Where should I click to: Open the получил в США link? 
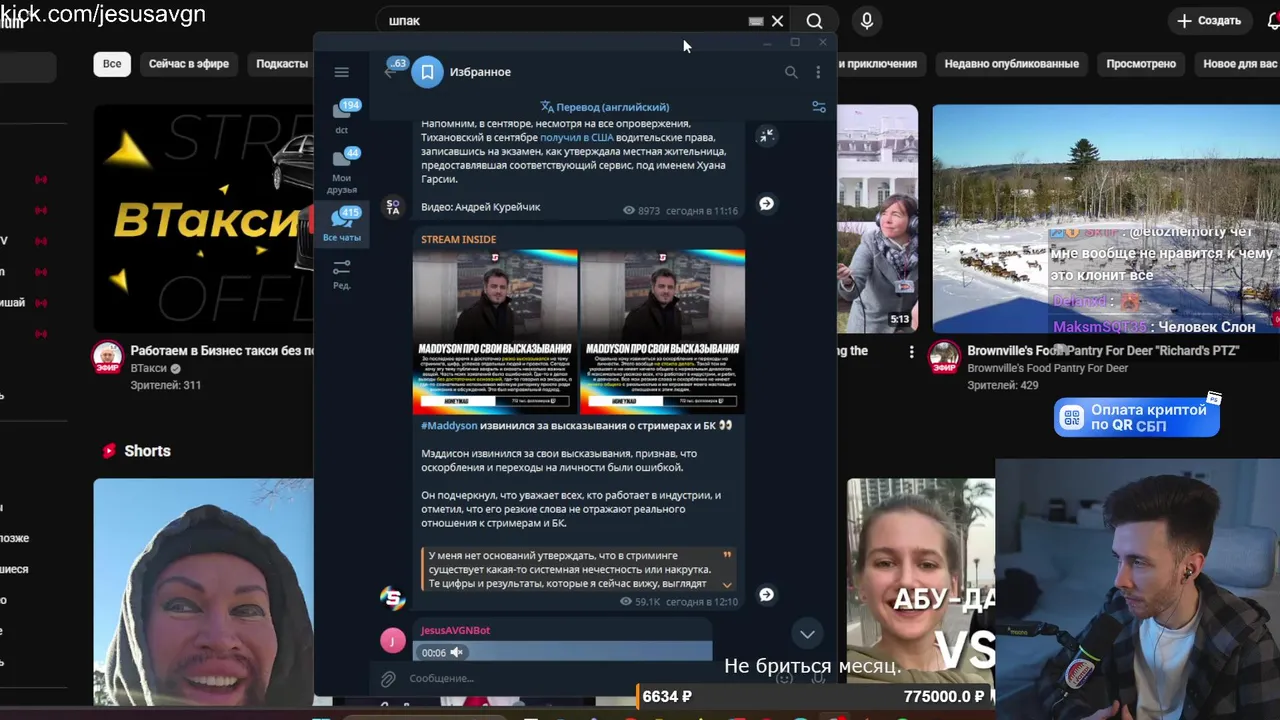pyautogui.click(x=577, y=137)
